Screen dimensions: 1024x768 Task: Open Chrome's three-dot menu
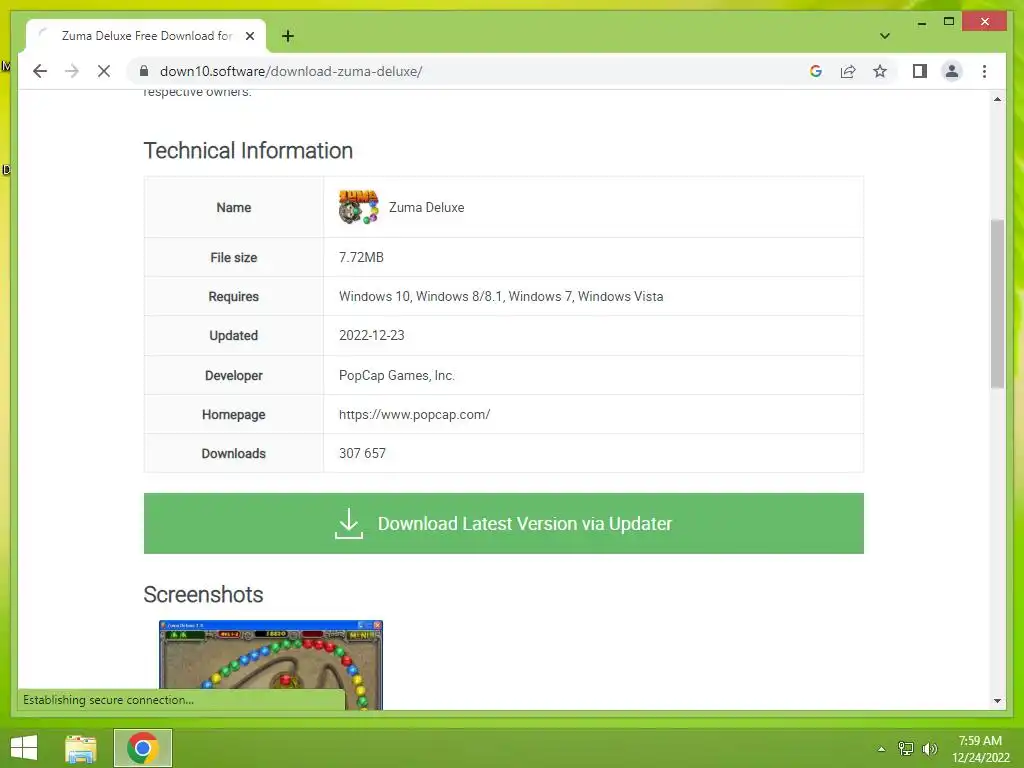point(984,71)
